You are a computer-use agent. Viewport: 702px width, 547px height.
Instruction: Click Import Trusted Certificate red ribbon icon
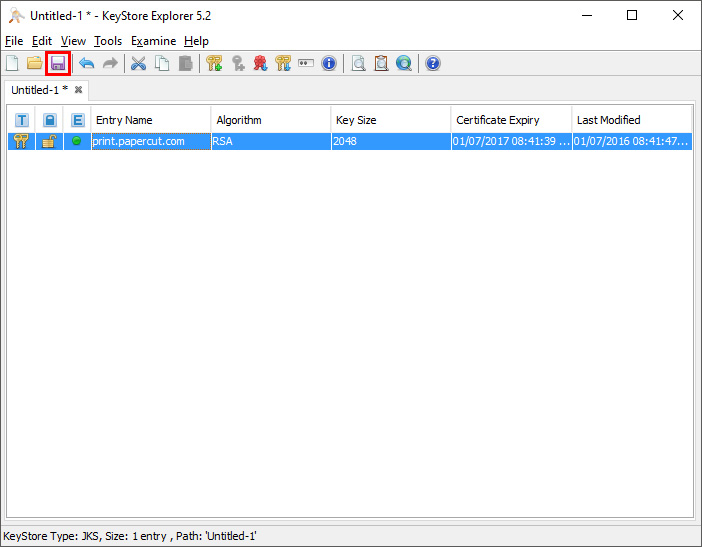coord(260,63)
